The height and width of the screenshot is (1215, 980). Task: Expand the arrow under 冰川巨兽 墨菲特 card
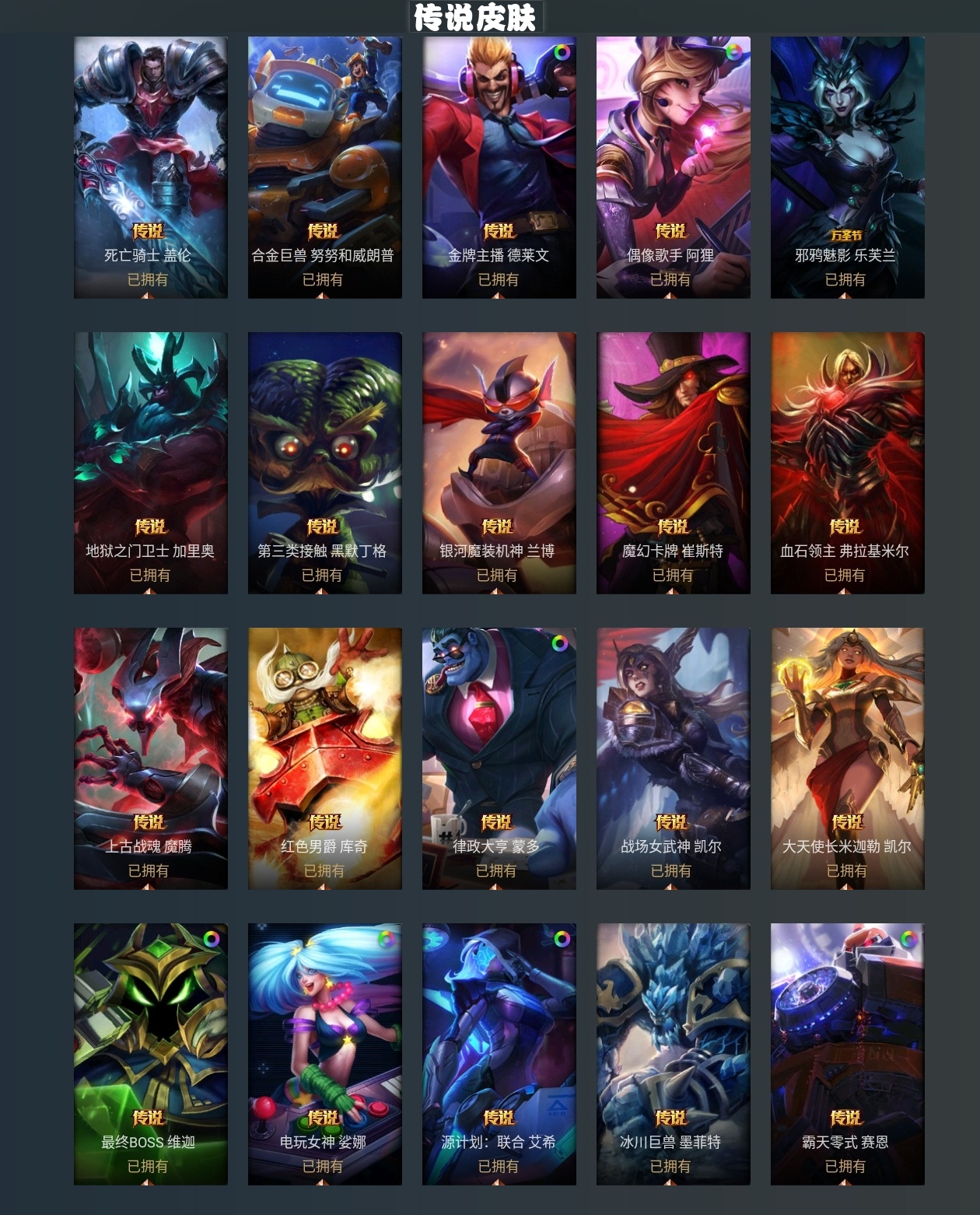point(670,1182)
